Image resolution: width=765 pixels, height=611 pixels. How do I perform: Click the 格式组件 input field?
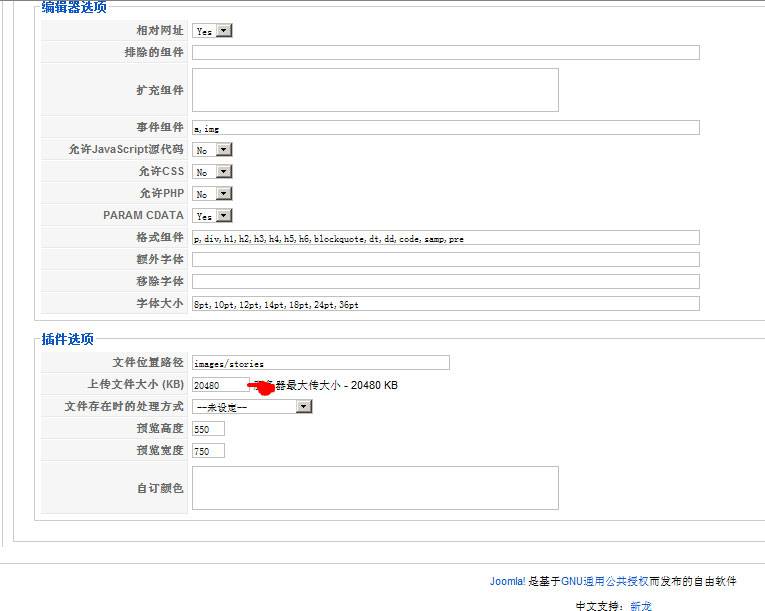445,238
